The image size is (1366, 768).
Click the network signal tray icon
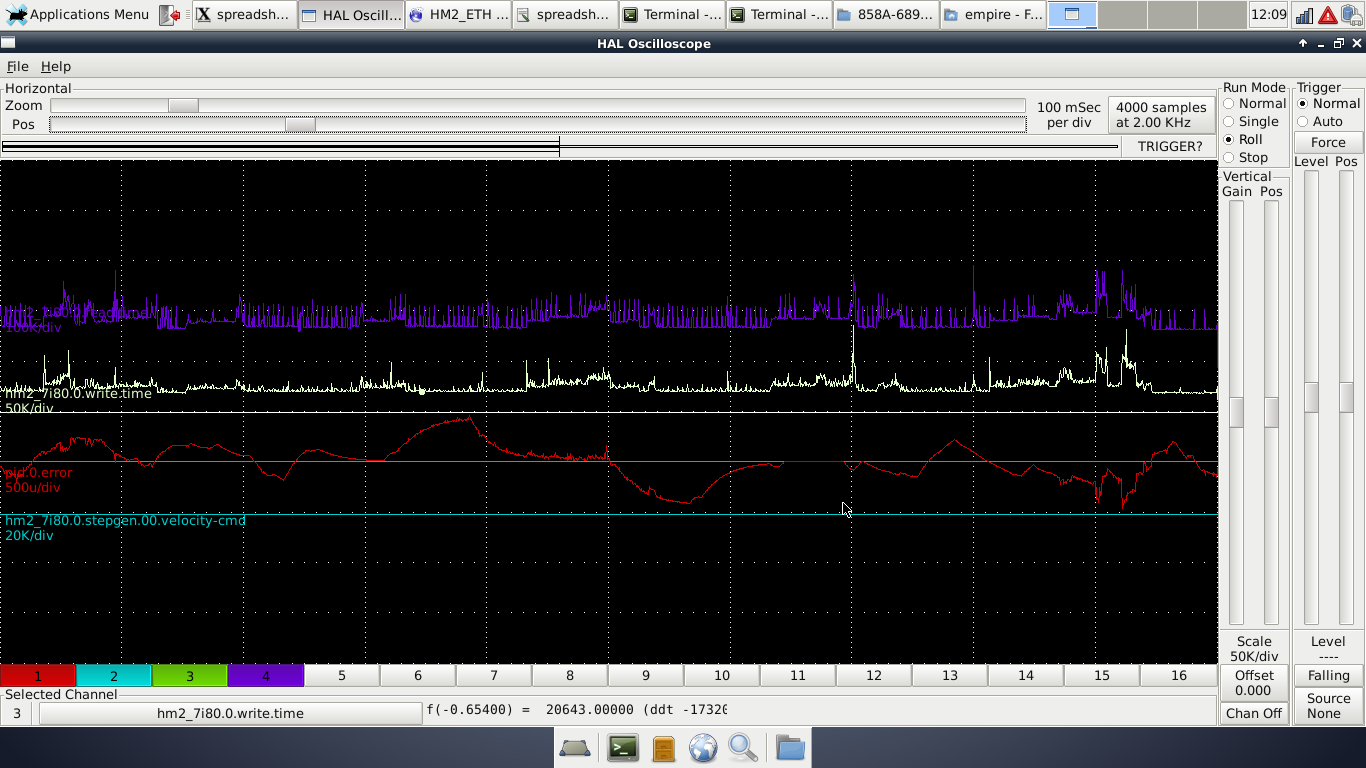1305,15
